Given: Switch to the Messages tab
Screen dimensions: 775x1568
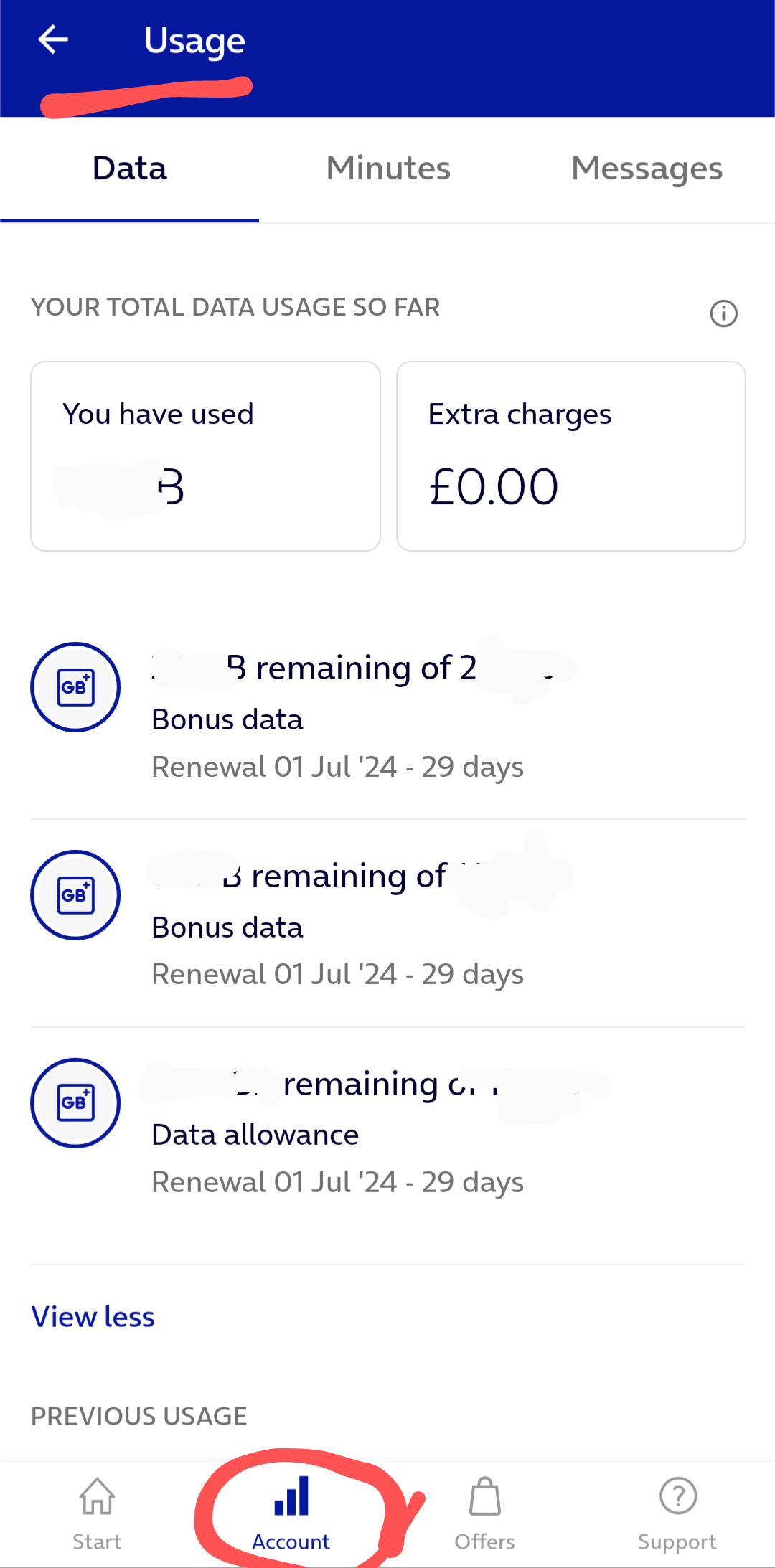Looking at the screenshot, I should (647, 169).
